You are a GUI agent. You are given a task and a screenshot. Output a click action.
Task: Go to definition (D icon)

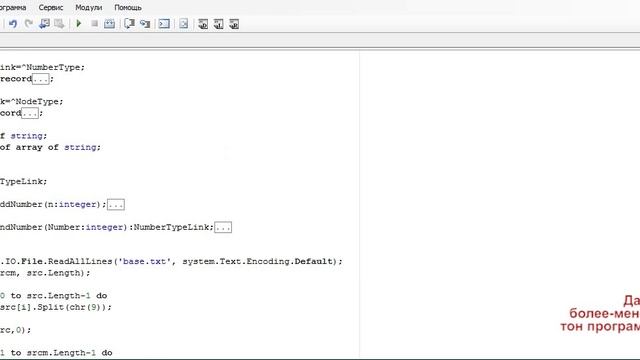coord(203,24)
